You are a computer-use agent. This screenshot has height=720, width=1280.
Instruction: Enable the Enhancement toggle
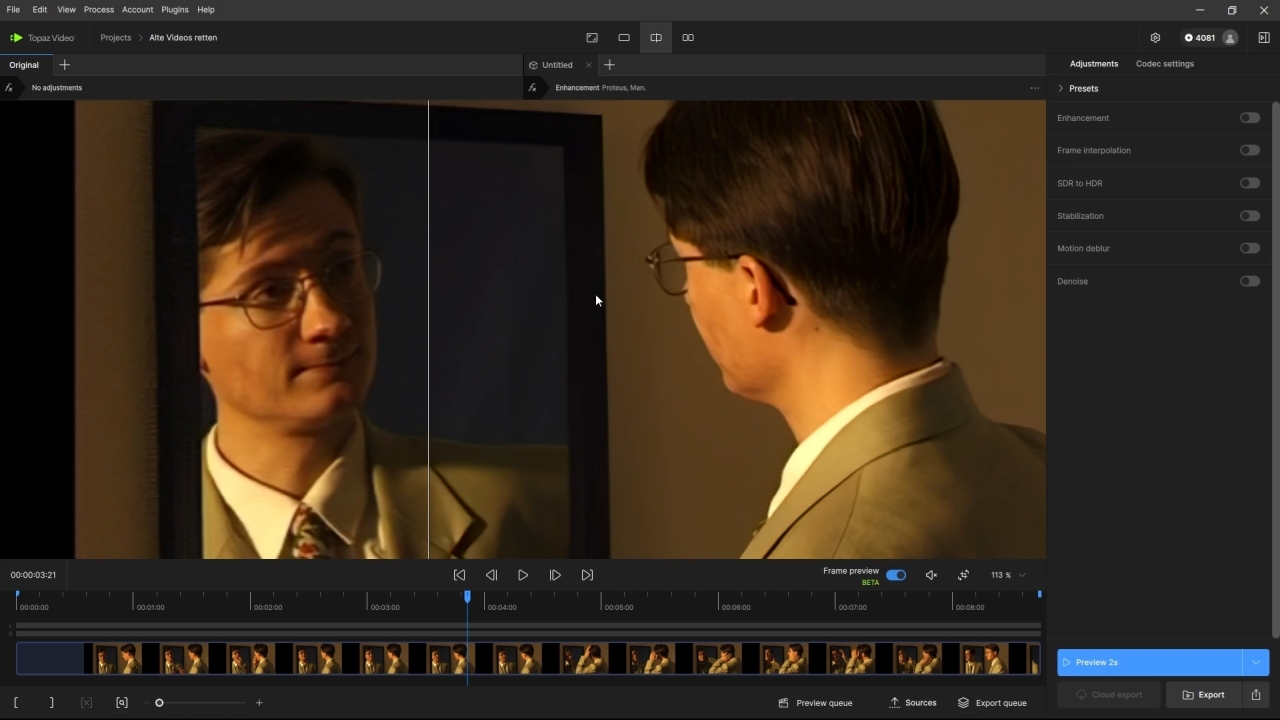1250,118
